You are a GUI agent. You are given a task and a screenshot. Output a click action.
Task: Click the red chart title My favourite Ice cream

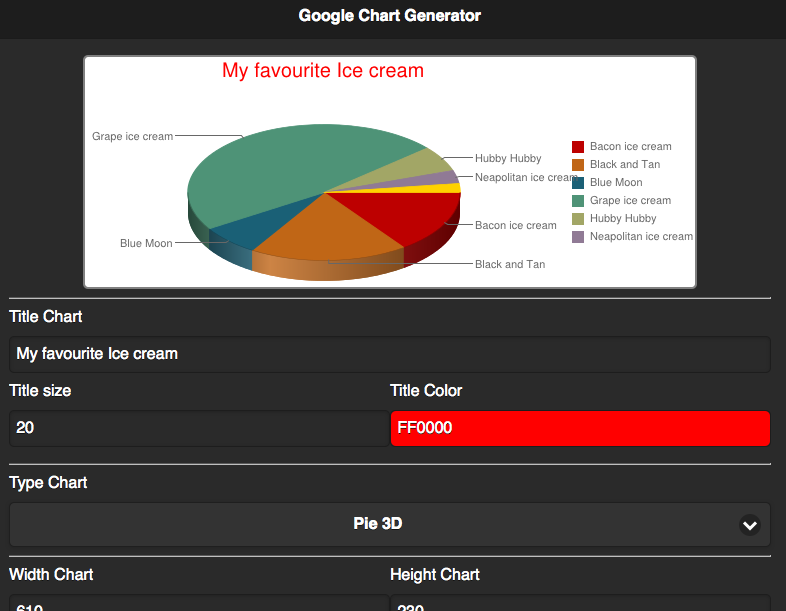click(x=322, y=71)
